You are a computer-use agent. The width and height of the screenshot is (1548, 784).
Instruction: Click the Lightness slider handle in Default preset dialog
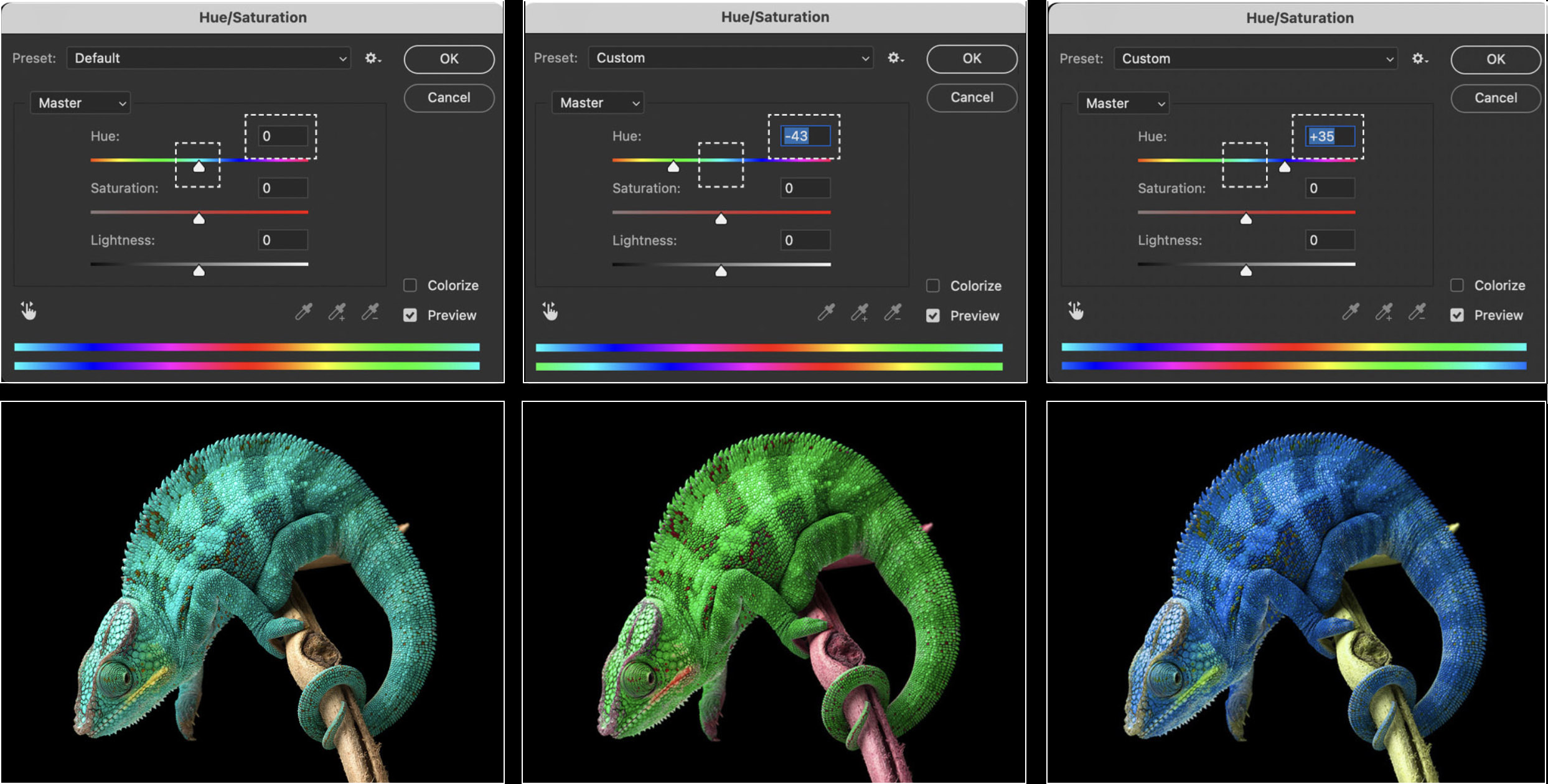point(199,270)
